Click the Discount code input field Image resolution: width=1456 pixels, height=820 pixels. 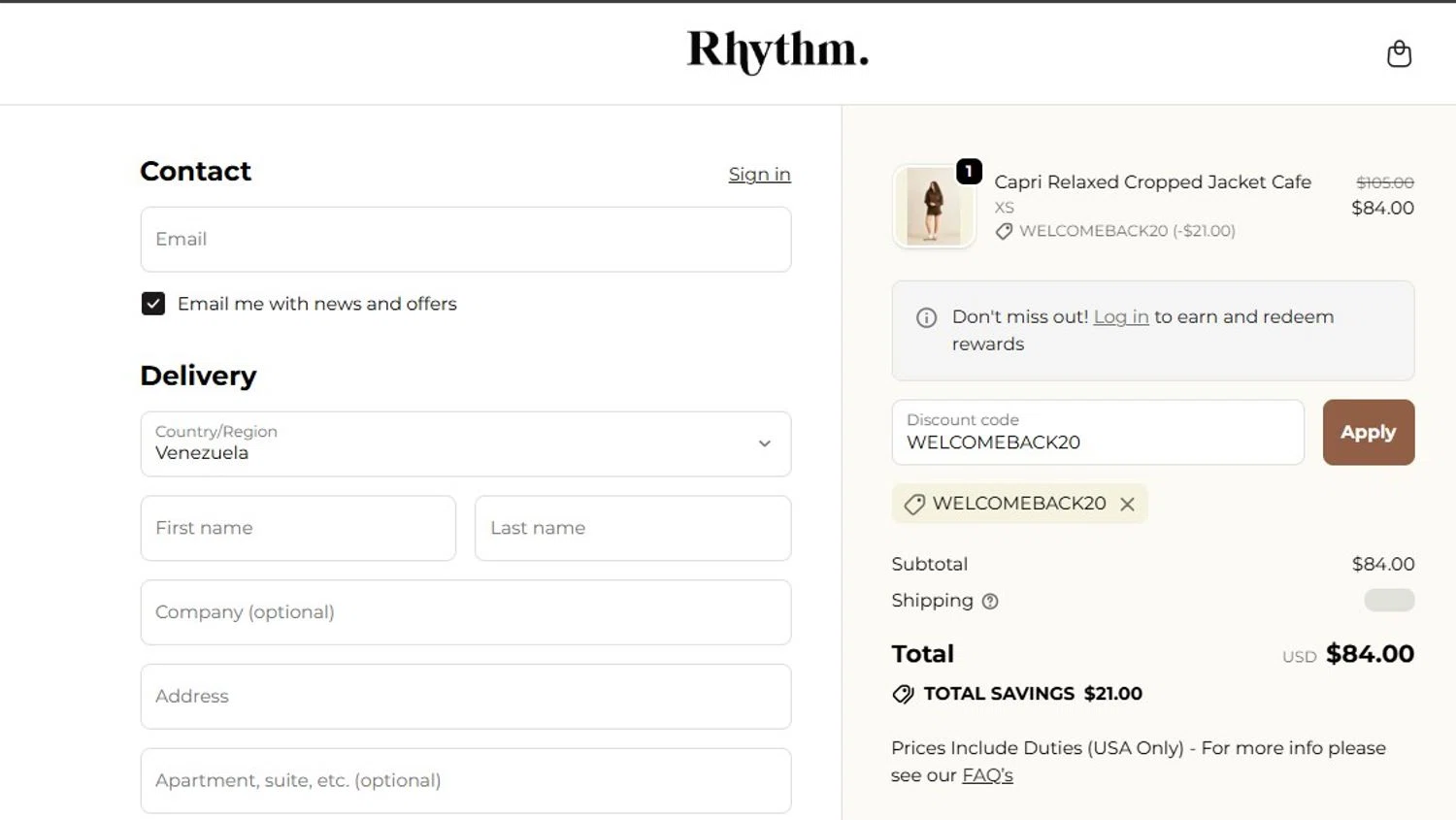[1098, 432]
